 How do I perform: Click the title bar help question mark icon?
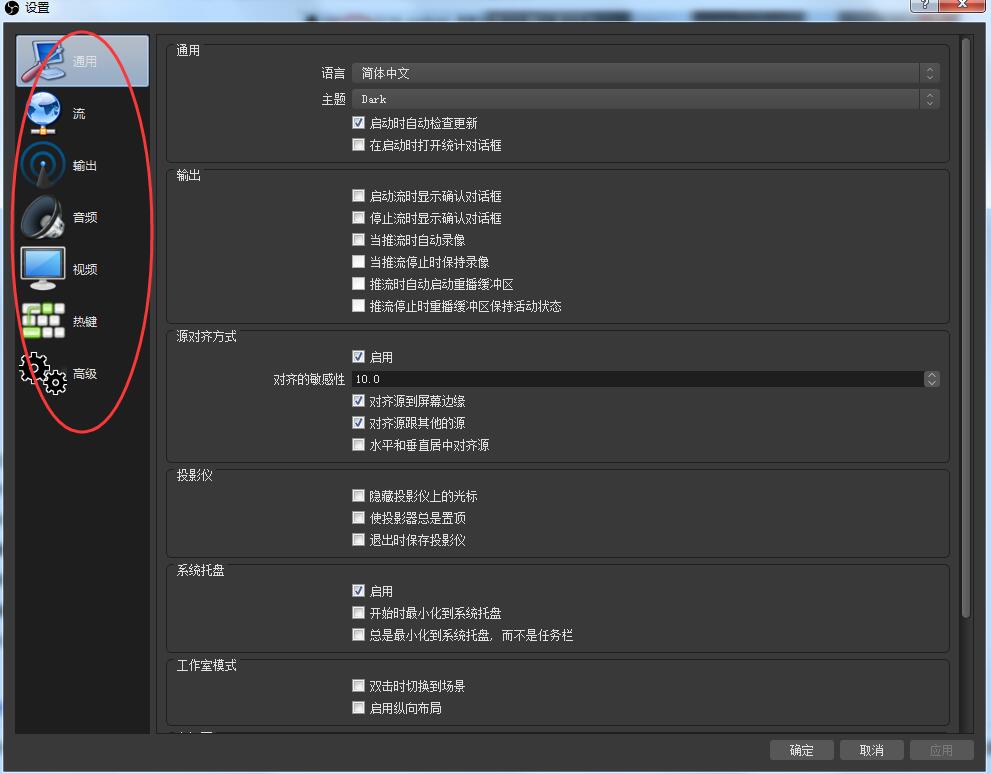pos(923,6)
